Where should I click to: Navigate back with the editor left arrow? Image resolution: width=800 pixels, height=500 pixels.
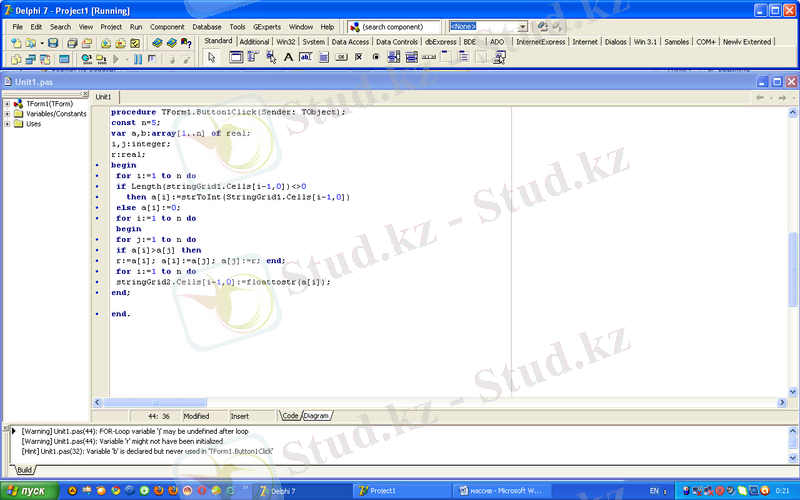click(x=760, y=97)
